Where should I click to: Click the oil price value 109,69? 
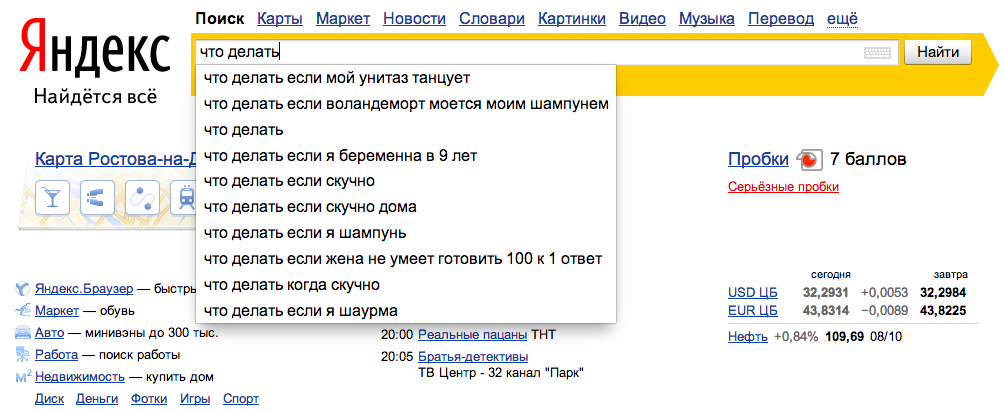coord(845,336)
